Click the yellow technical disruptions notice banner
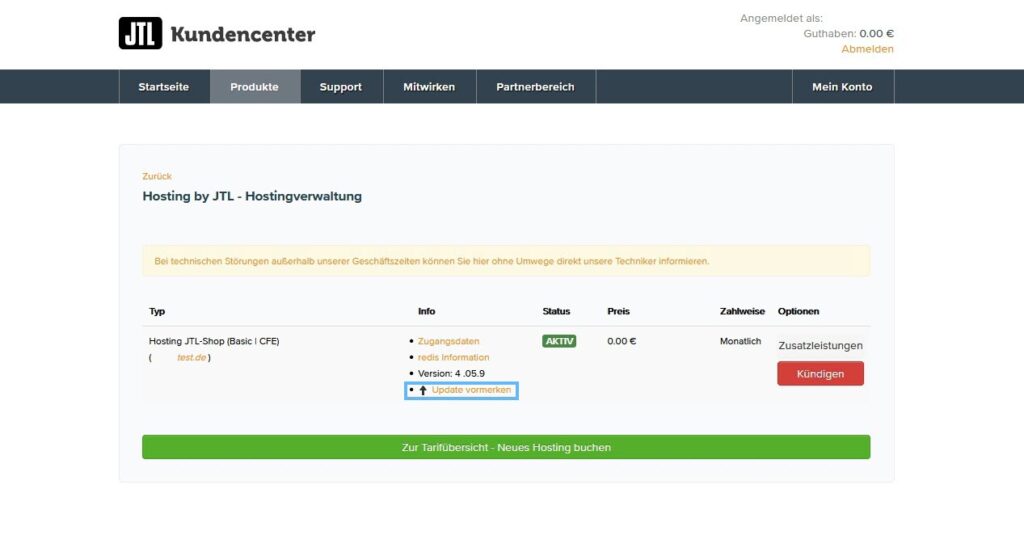The width and height of the screenshot is (1024, 548). coord(506,261)
